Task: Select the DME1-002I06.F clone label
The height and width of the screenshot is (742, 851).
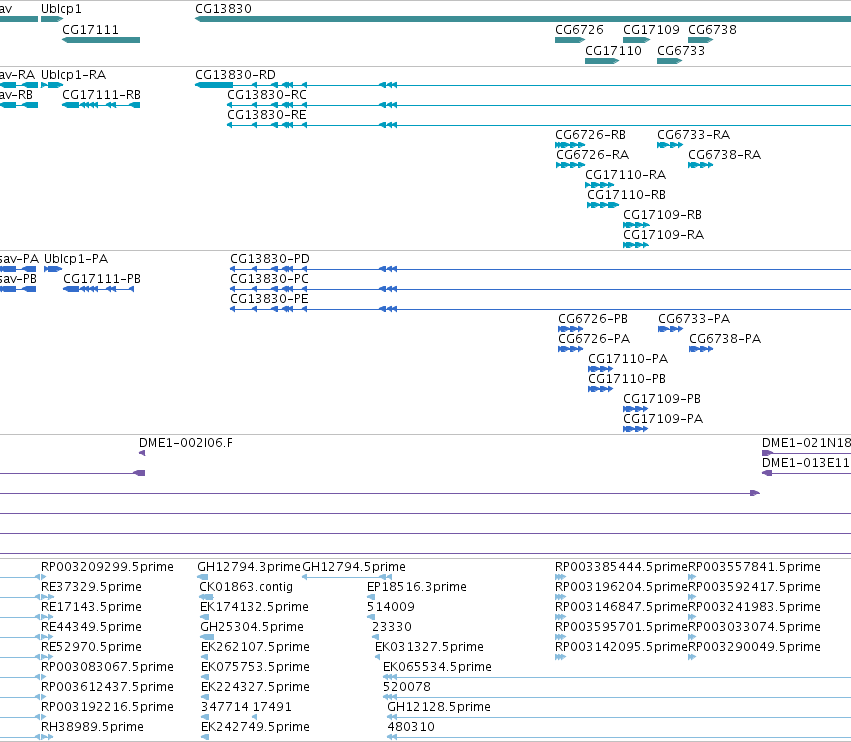Action: click(186, 443)
